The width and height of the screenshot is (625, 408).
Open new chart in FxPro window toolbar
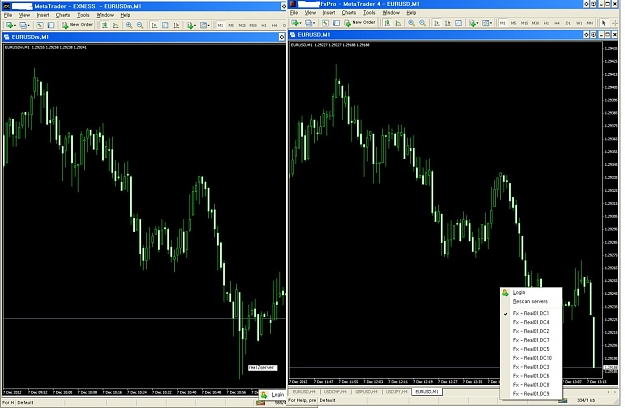(x=295, y=23)
